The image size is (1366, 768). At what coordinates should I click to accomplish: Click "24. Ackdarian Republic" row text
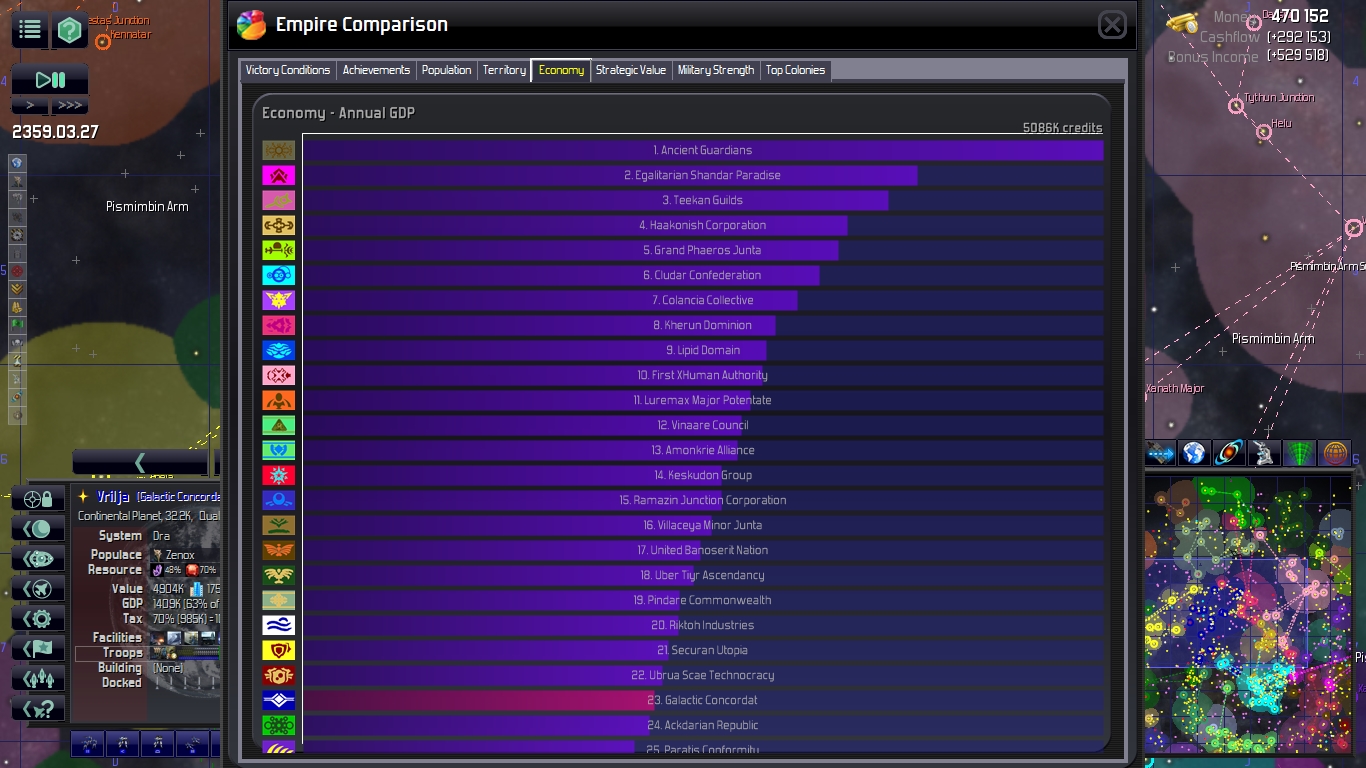[702, 725]
